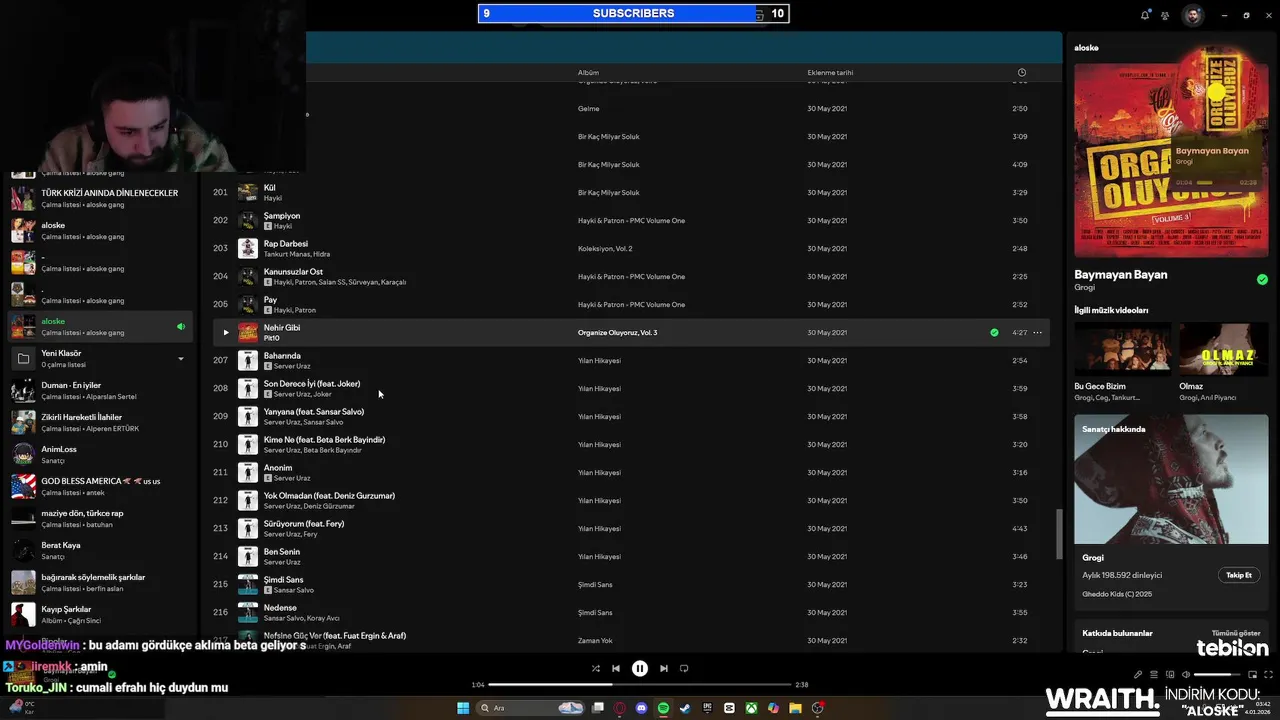Open Koleksiyon, Vol. 2 album link
Screen dimensions: 1280x720
[x=605, y=248]
